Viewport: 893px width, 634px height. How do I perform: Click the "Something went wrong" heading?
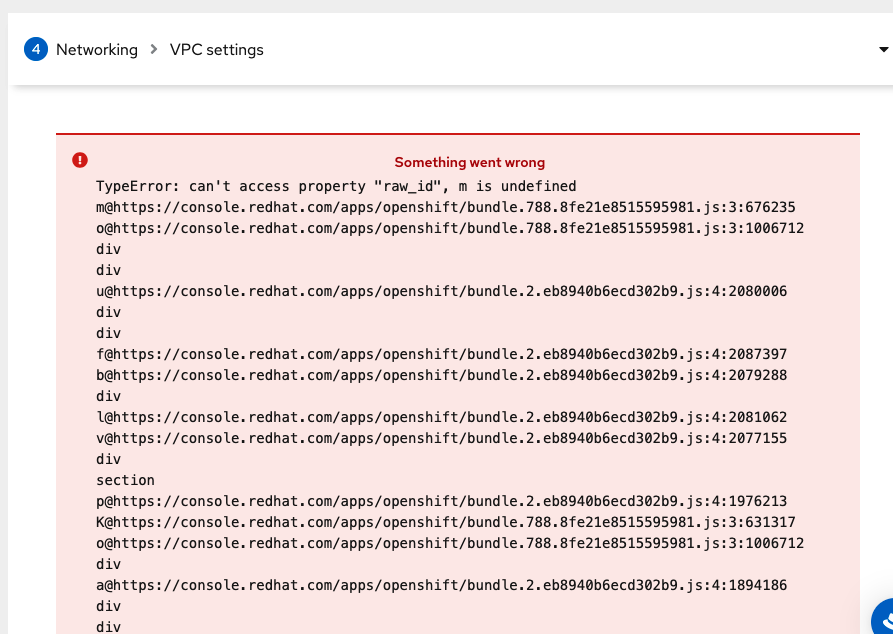[x=469, y=162]
